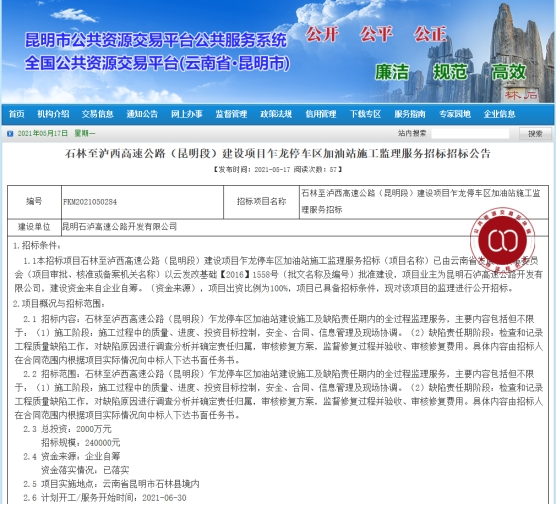Click the announcement title 石林至泸西高速公路…招标公告
The width and height of the screenshot is (556, 505).
pos(278,153)
